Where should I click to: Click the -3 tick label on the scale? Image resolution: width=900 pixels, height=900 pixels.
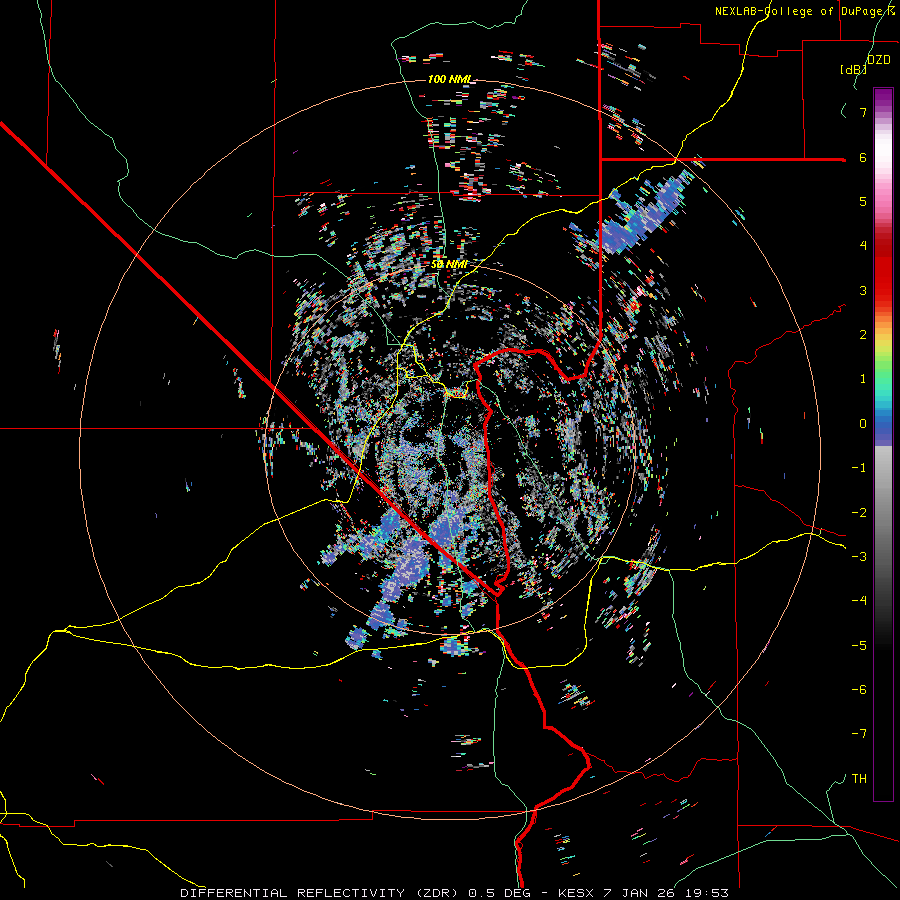click(x=859, y=557)
